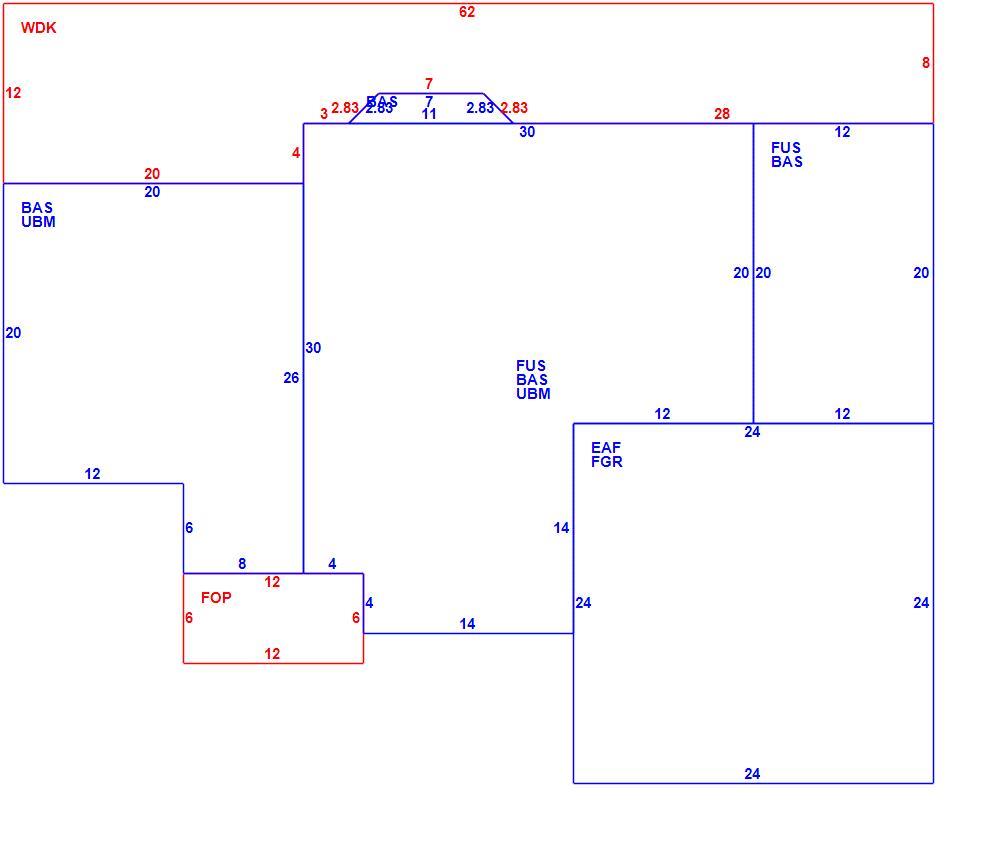Click the red 3 dimension near bay window
The width and height of the screenshot is (990, 844).
pos(324,114)
